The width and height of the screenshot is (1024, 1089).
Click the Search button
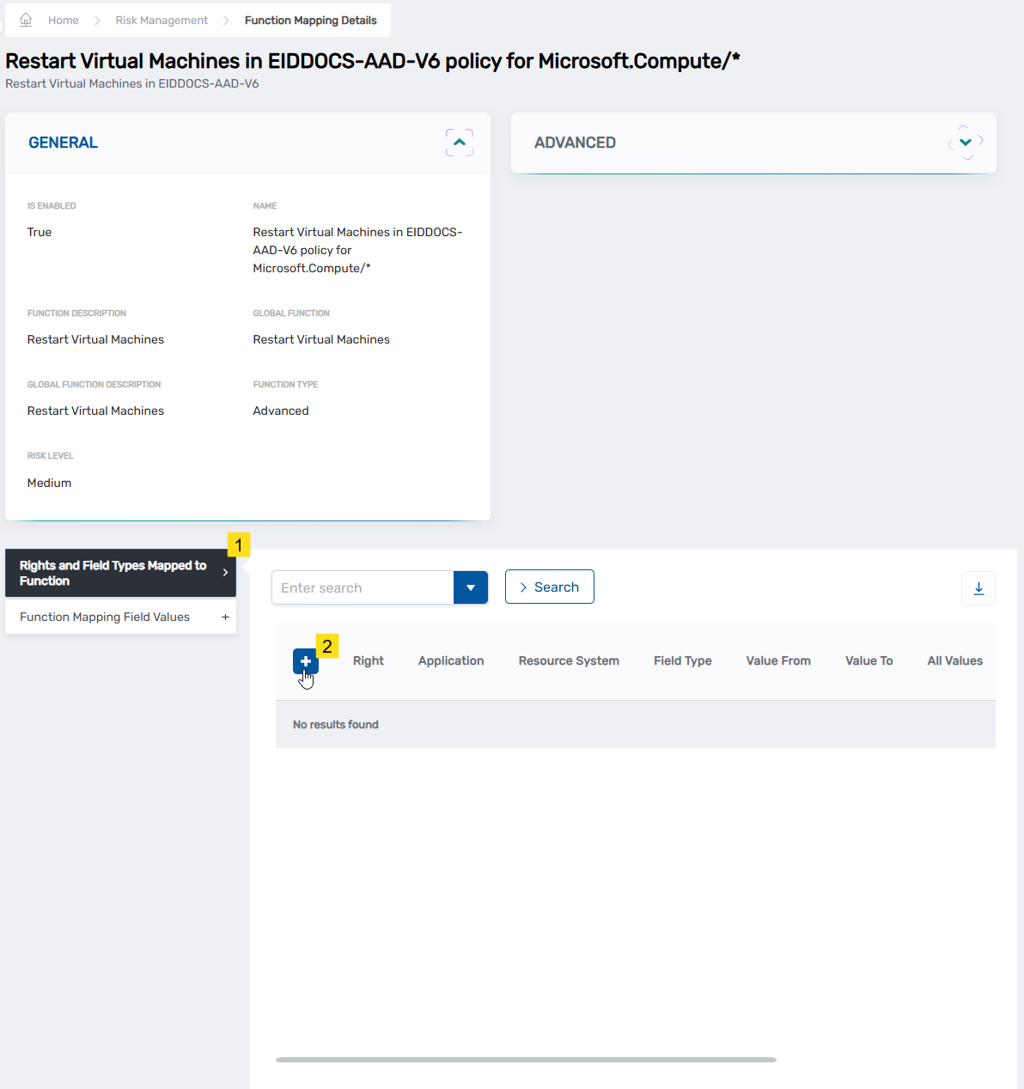(550, 587)
